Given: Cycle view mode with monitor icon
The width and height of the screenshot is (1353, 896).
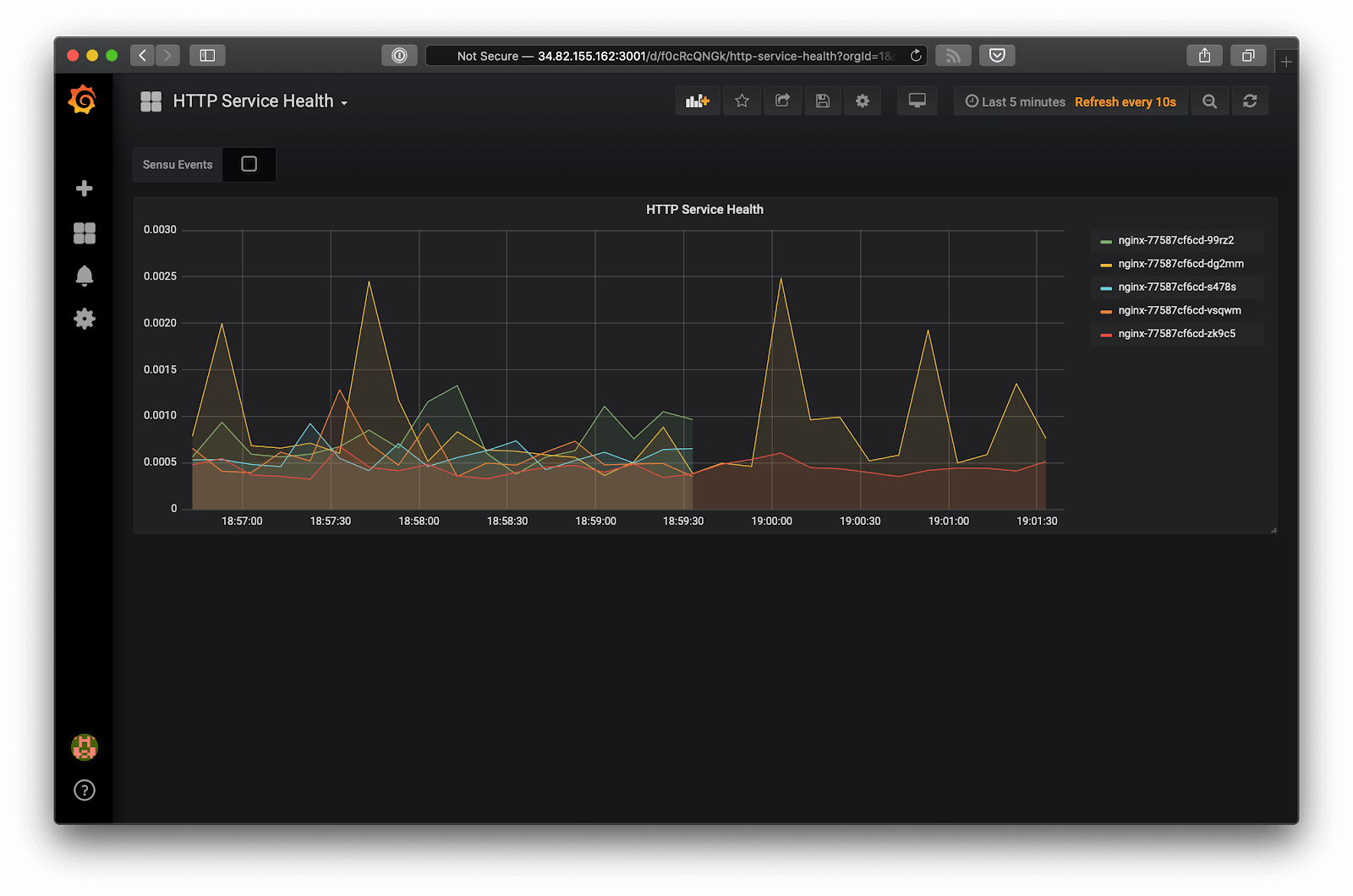Looking at the screenshot, I should 917,101.
